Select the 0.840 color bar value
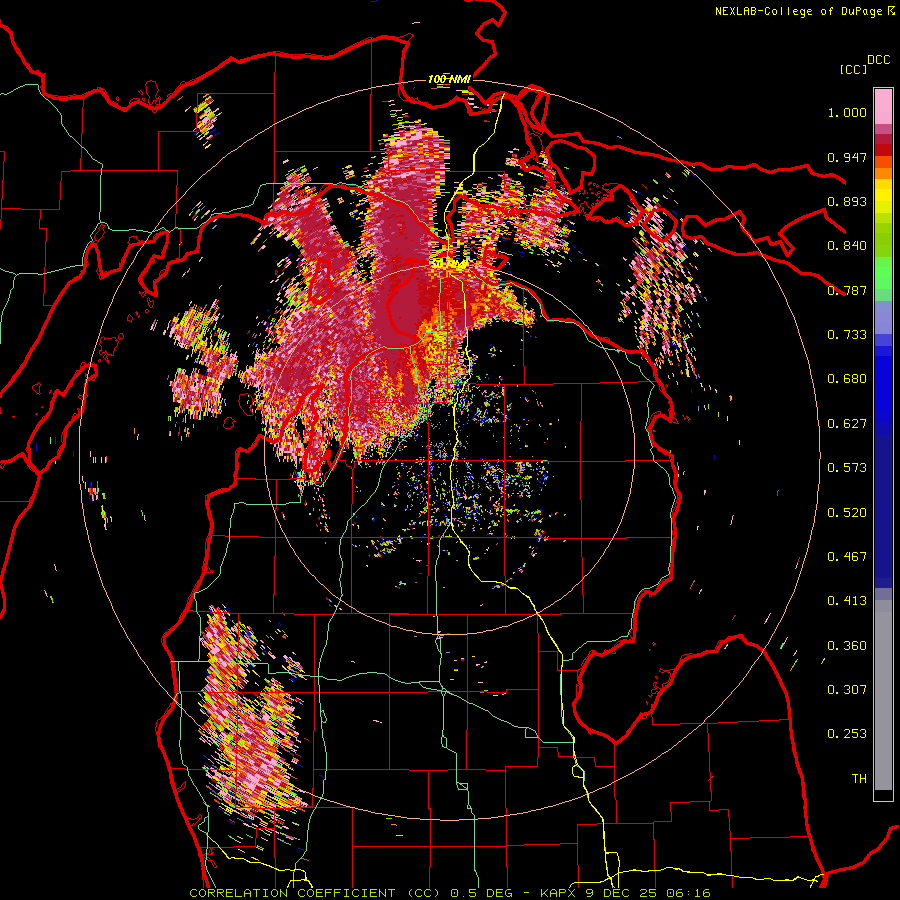The height and width of the screenshot is (900, 900). click(x=847, y=246)
